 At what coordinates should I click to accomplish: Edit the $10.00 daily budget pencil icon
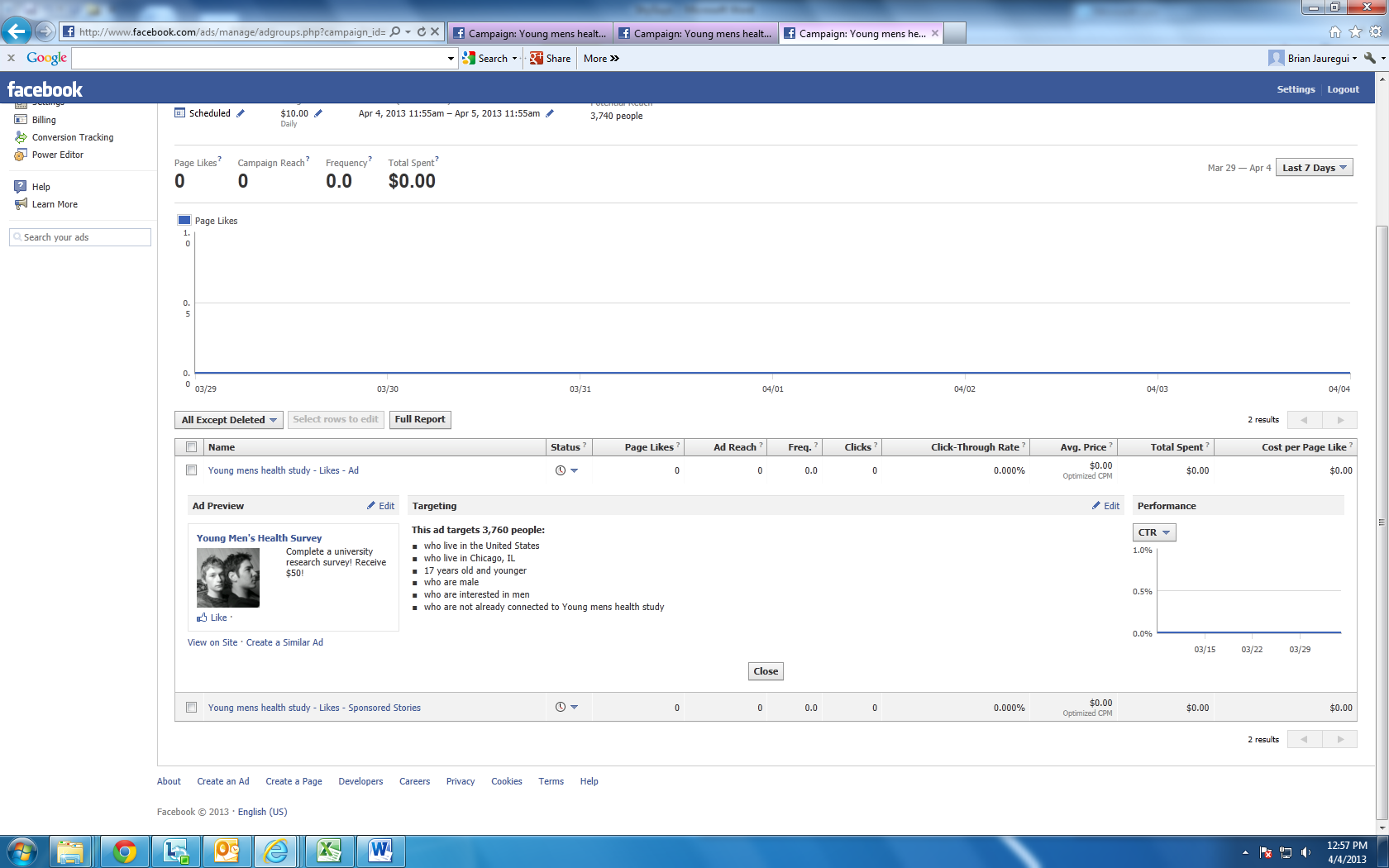318,113
